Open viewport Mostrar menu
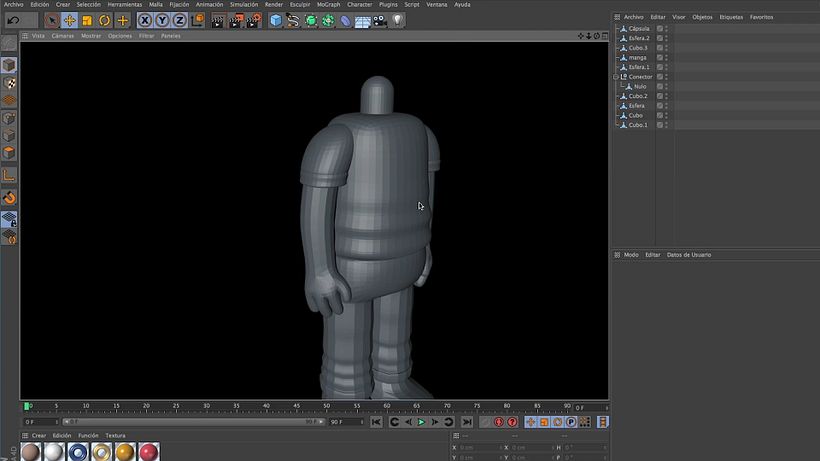 [91, 36]
